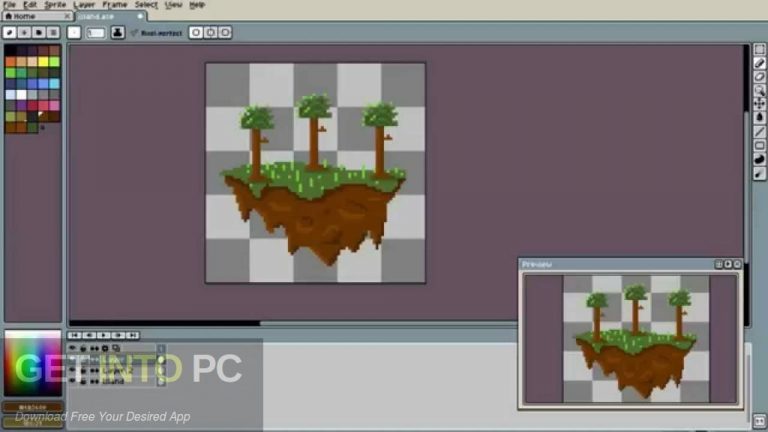The height and width of the screenshot is (432, 768).
Task: Select the Move tool
Action: click(759, 104)
